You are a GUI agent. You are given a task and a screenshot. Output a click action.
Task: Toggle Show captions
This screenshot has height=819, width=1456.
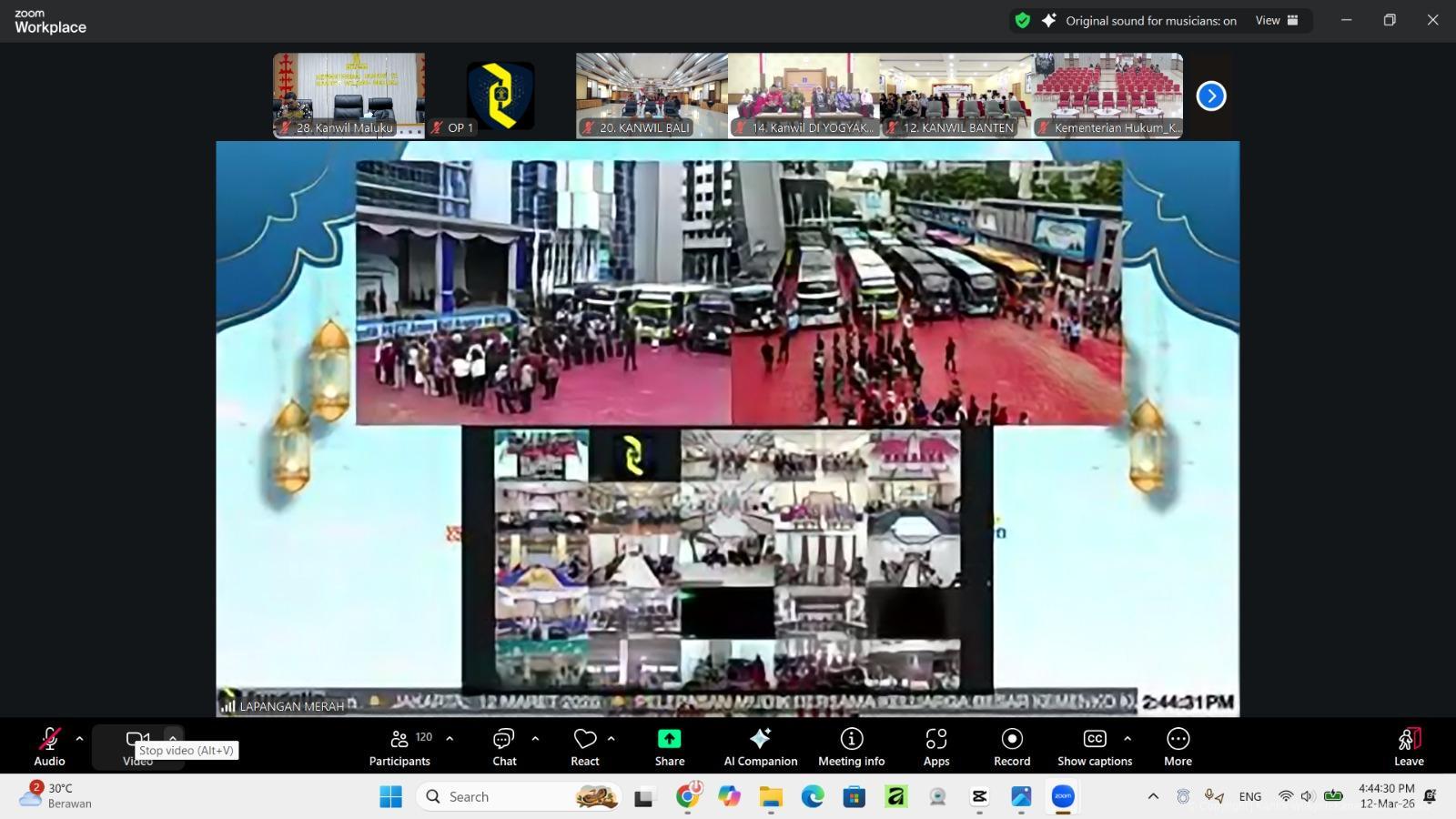(1094, 746)
